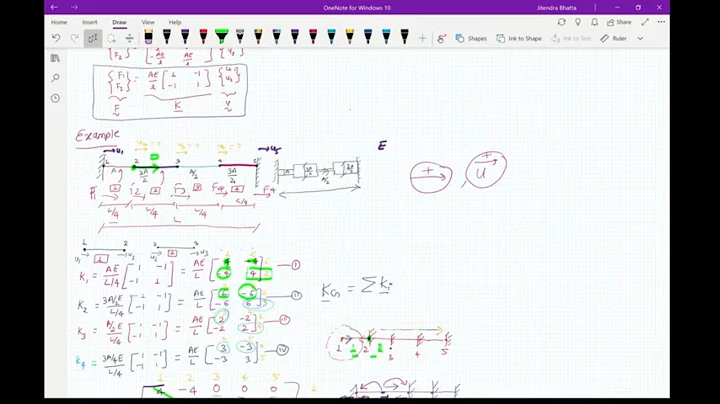Redo the last action

click(74, 39)
